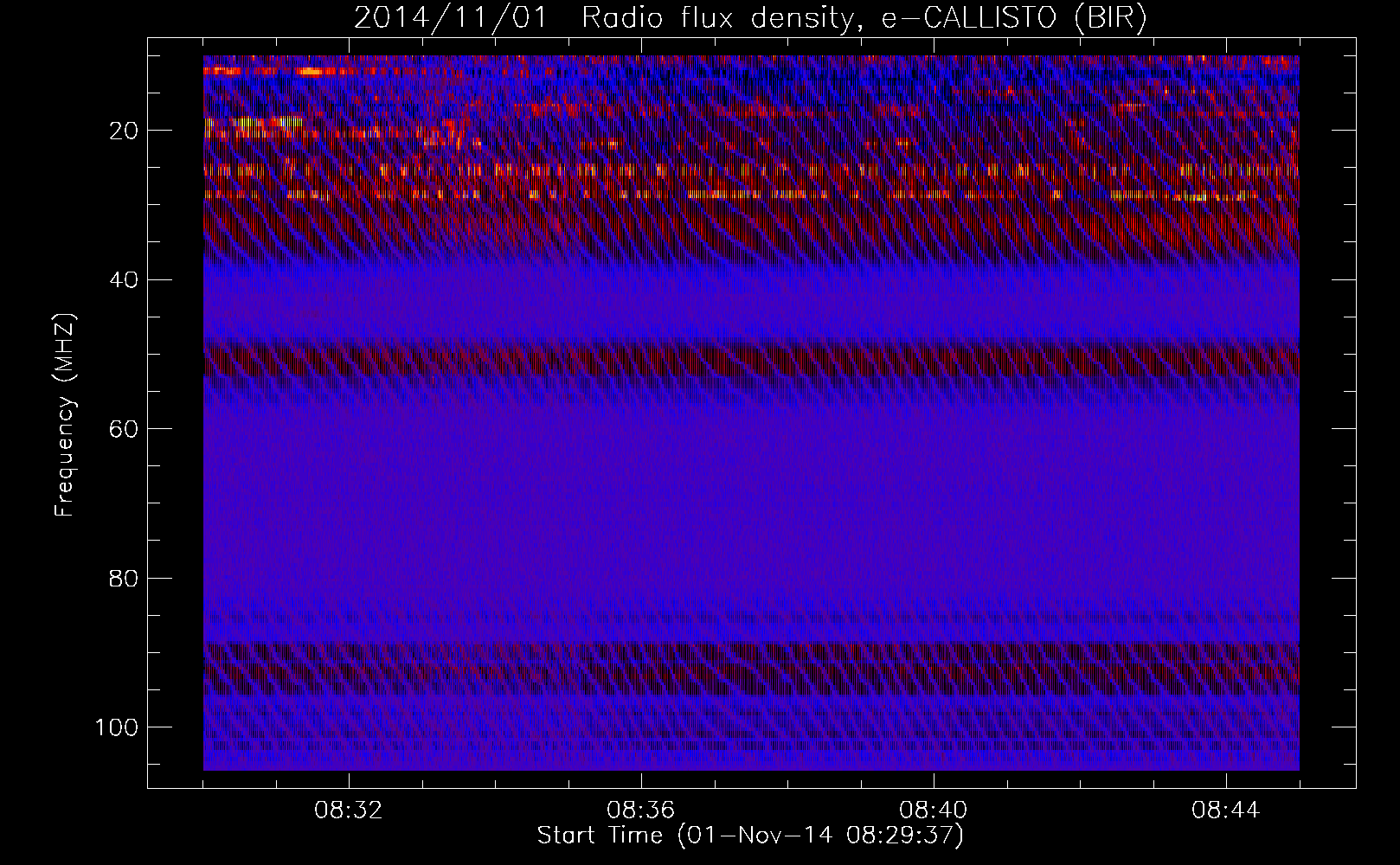1400x865 pixels.
Task: Click the 08:44 time tick label
Action: click(1226, 811)
